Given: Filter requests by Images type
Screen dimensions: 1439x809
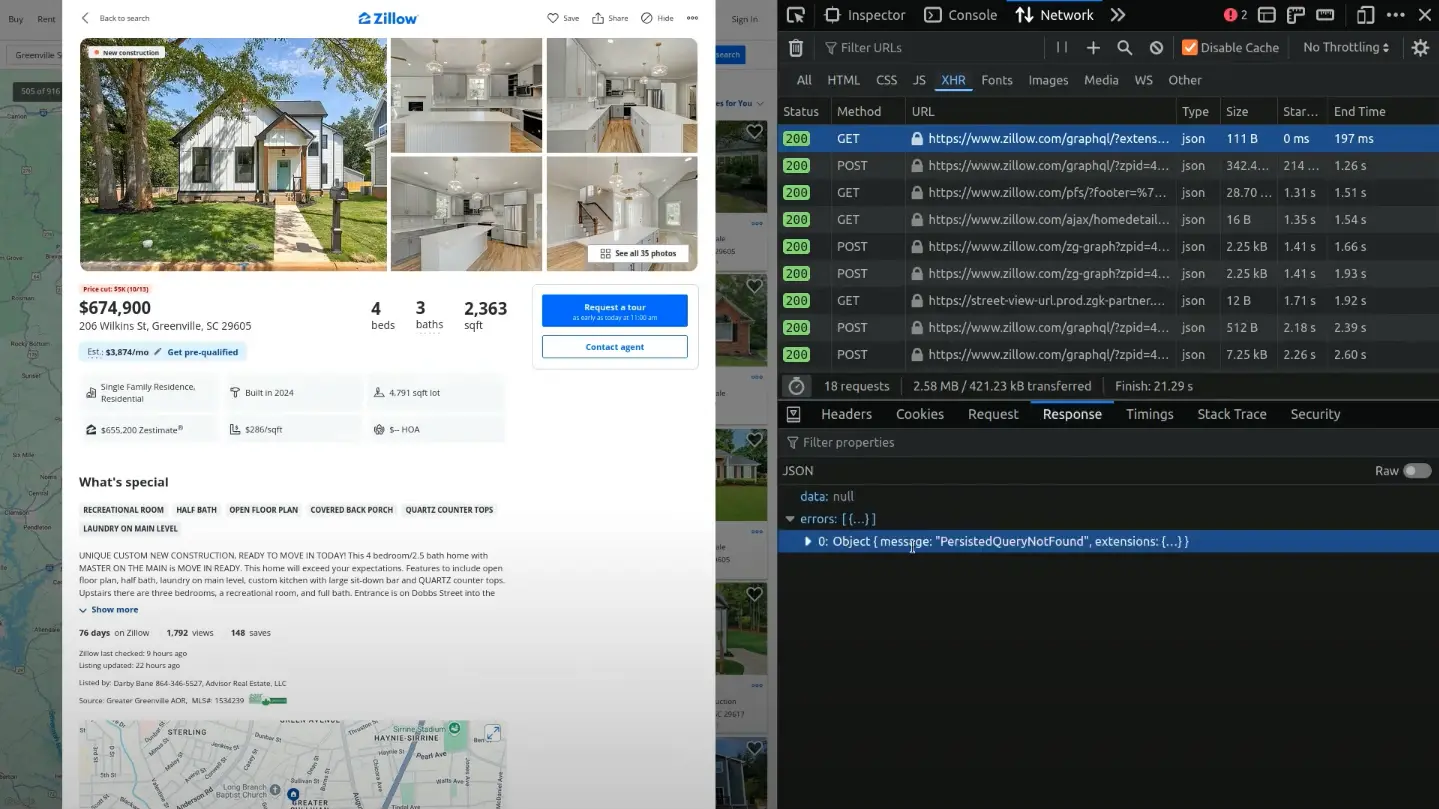Looking at the screenshot, I should click(1048, 80).
